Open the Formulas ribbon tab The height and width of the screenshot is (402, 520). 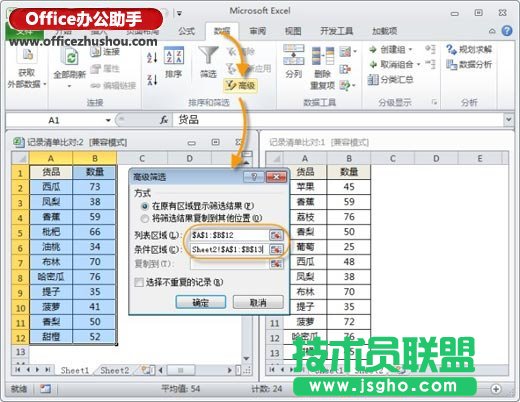[x=186, y=31]
